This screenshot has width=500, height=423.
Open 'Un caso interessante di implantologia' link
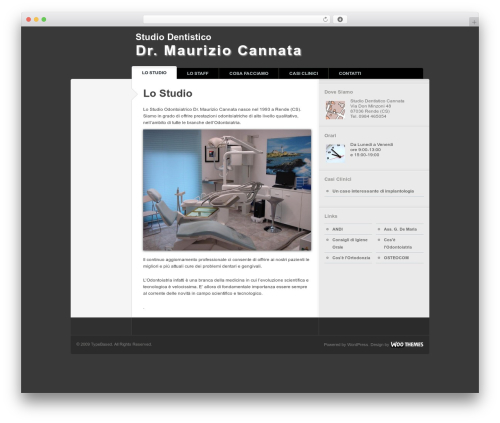(373, 191)
